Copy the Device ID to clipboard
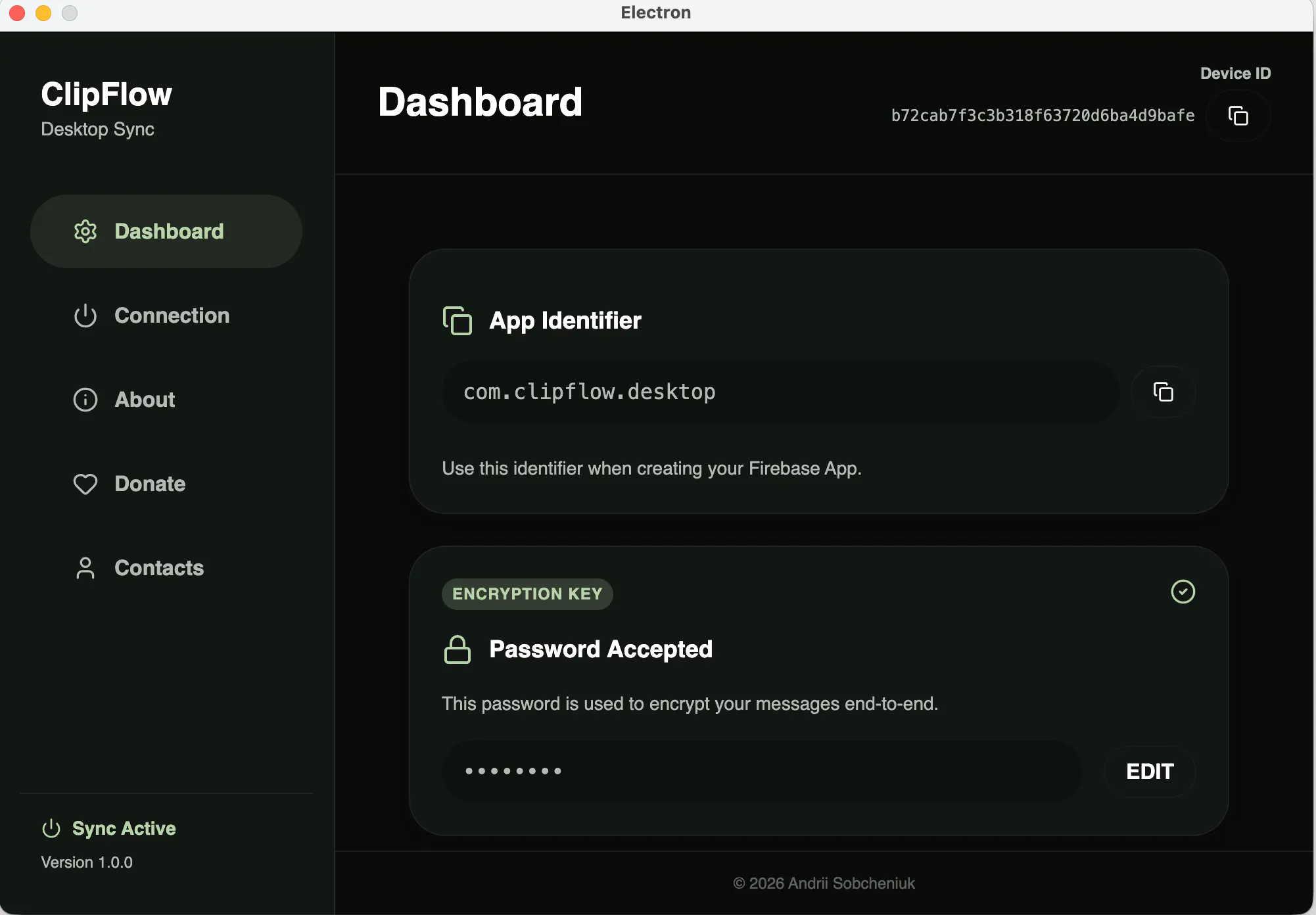 pos(1238,116)
